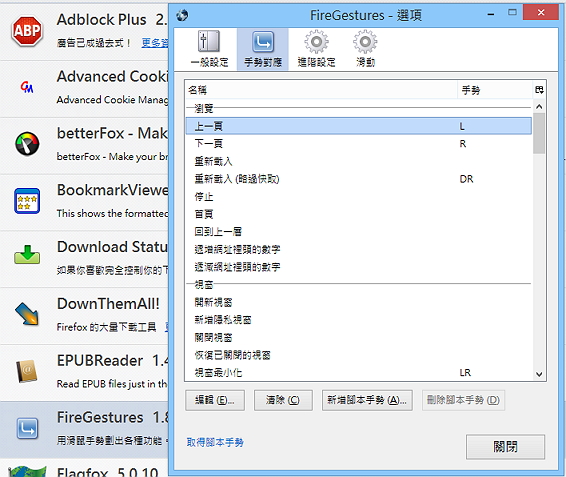Viewport: 566px width, 477px height.
Task: Click the Flagfox add-on title
Action: click(x=82, y=472)
